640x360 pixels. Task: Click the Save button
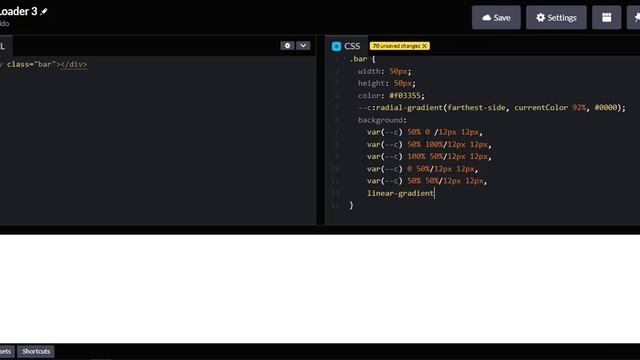tap(496, 18)
